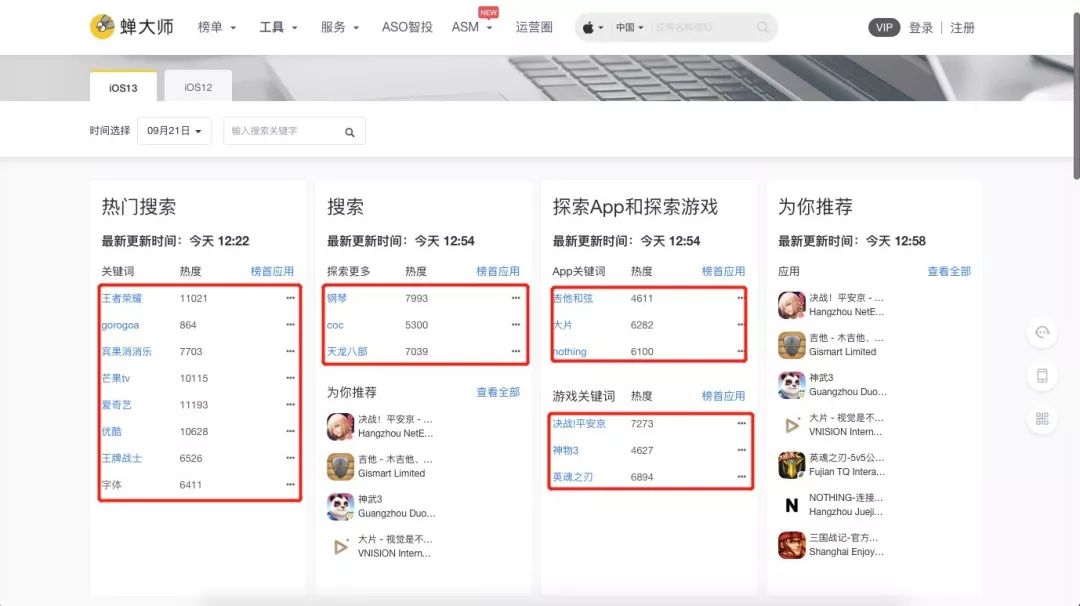Click 榜首应用 beside 游戏关键词

[723, 396]
